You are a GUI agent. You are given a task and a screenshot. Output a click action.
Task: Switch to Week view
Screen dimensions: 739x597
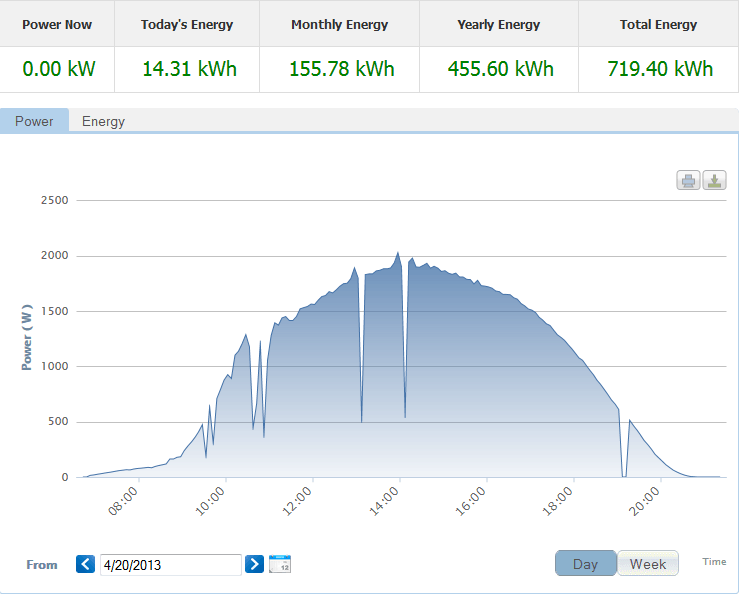pyautogui.click(x=648, y=564)
